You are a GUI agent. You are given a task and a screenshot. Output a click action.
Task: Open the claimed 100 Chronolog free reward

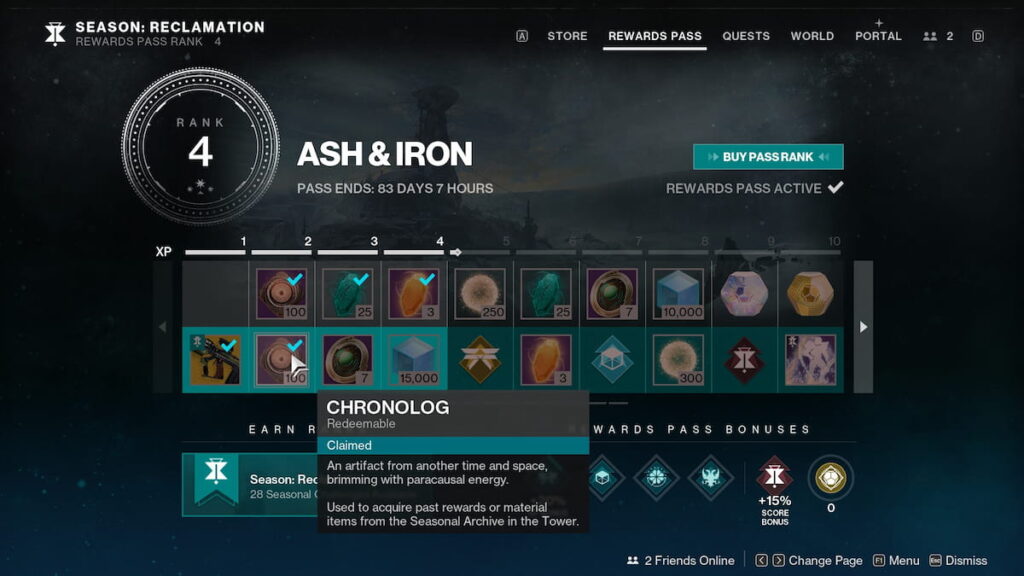281,294
